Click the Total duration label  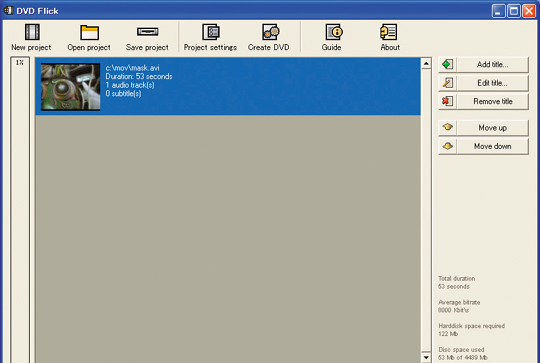click(457, 278)
